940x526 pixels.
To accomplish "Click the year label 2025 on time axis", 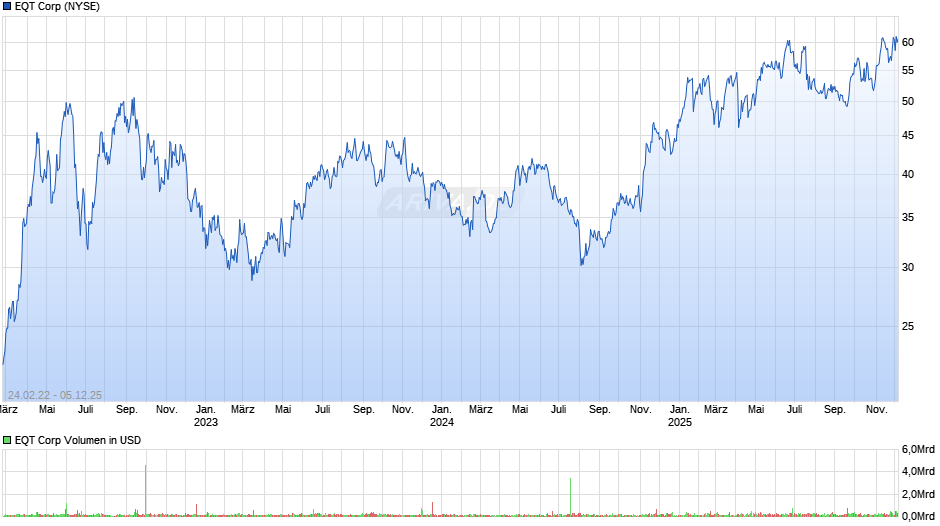I will tap(680, 422).
